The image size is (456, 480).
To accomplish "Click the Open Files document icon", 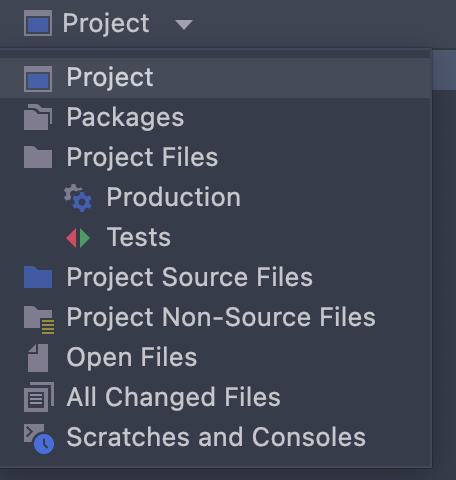I will (38, 358).
